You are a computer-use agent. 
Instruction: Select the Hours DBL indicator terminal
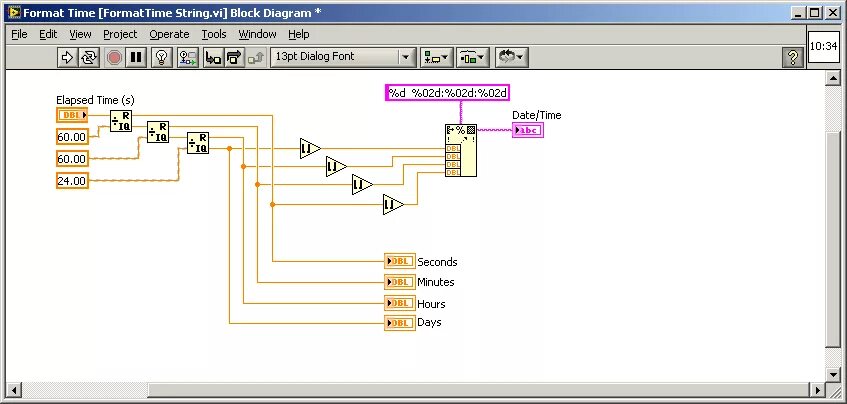click(x=400, y=303)
